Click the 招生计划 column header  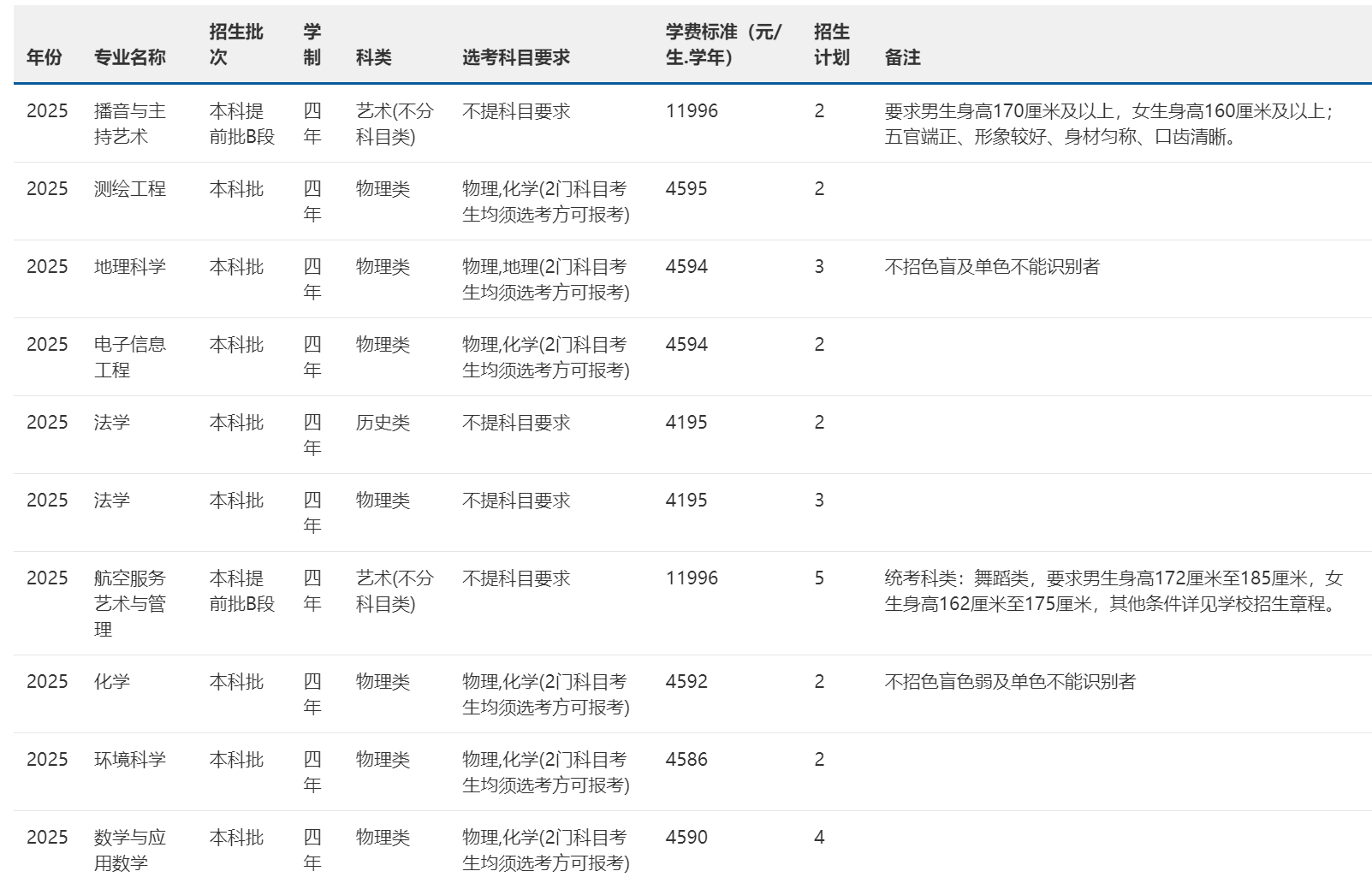pyautogui.click(x=831, y=44)
